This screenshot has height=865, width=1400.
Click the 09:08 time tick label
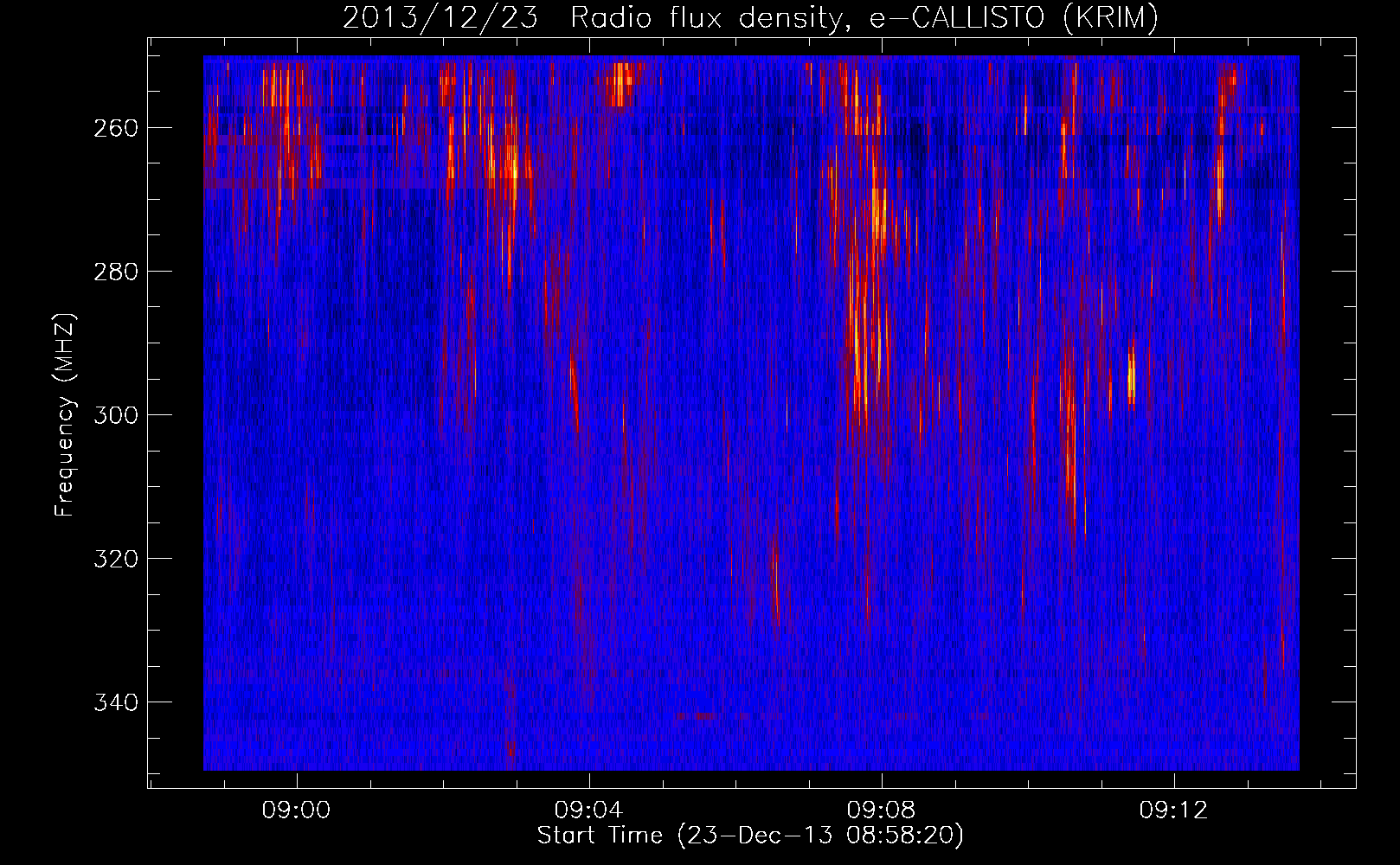point(882,811)
